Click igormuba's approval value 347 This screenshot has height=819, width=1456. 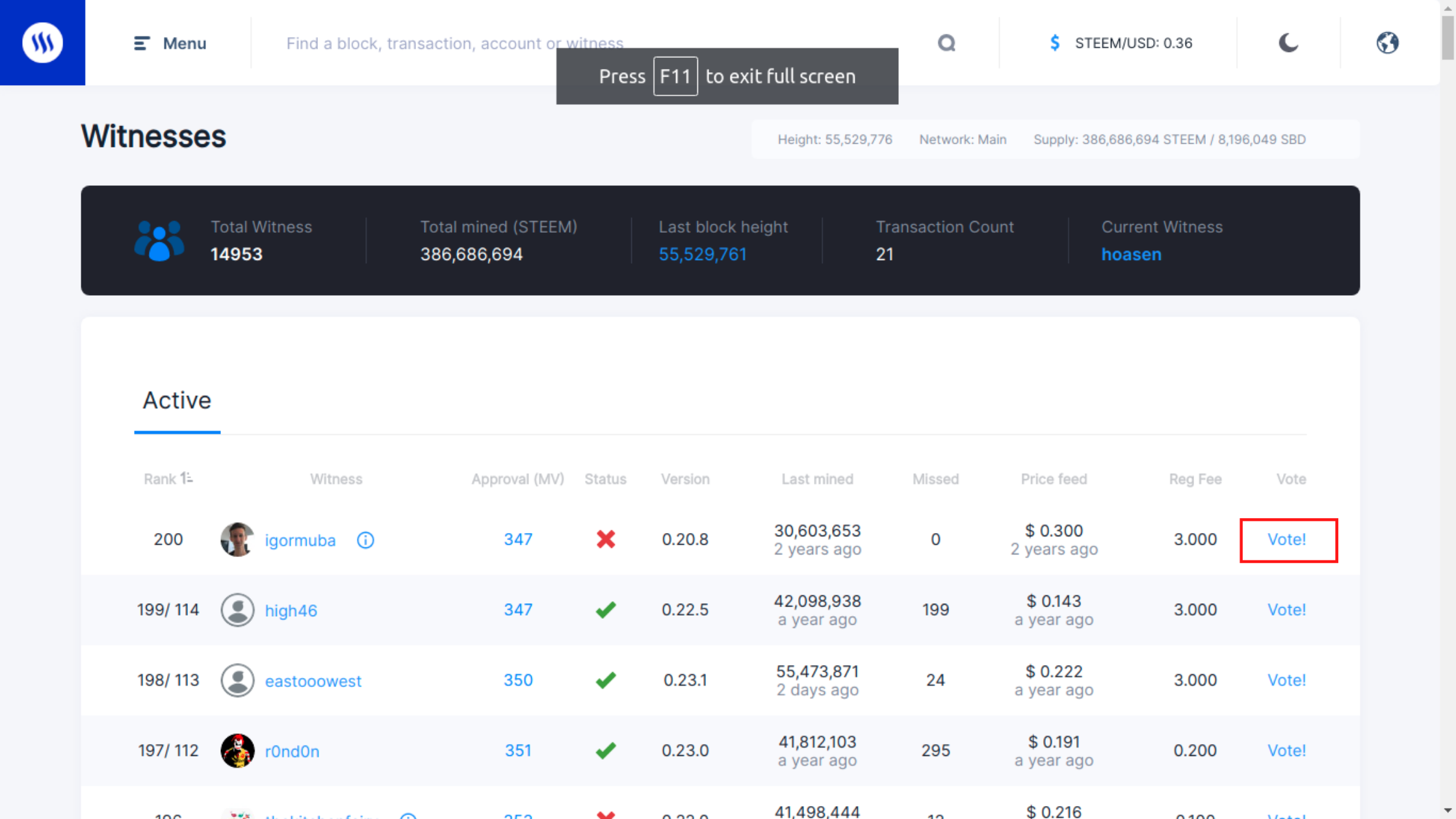tap(518, 539)
